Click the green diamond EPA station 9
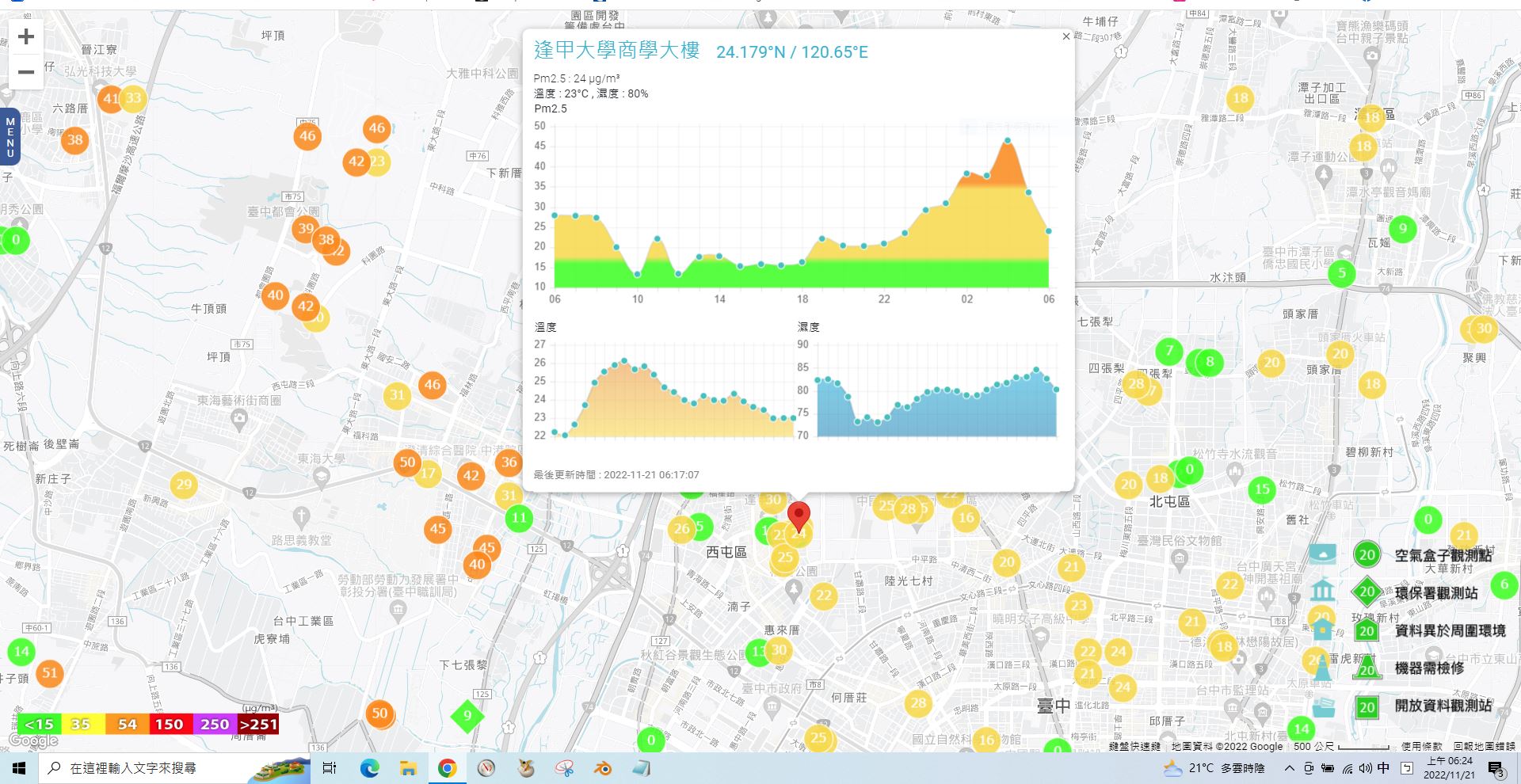1521x784 pixels. click(x=467, y=716)
